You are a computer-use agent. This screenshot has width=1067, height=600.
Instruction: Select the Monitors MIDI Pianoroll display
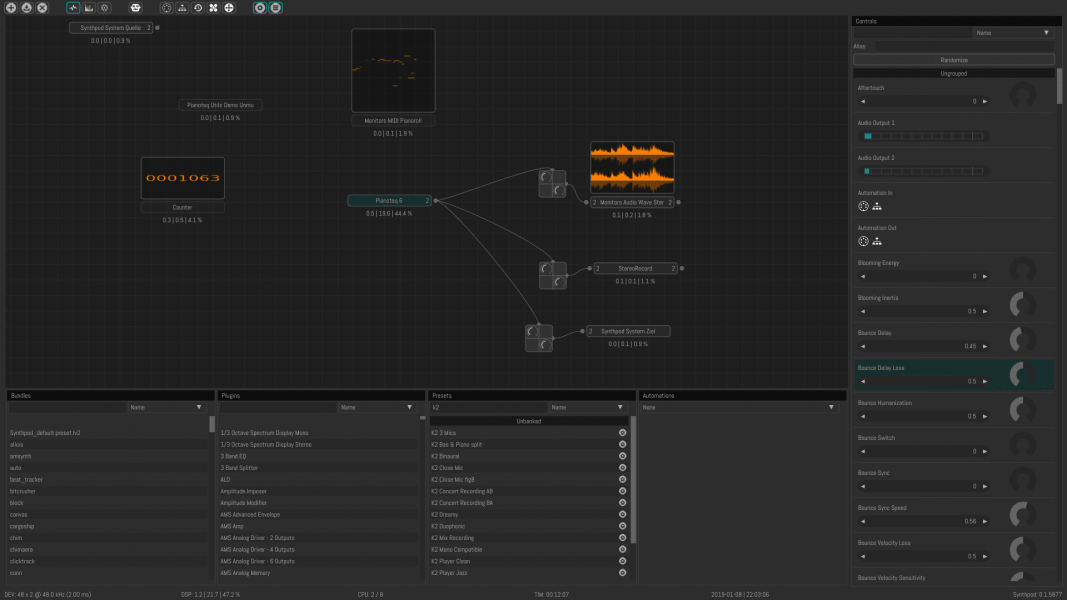(393, 70)
